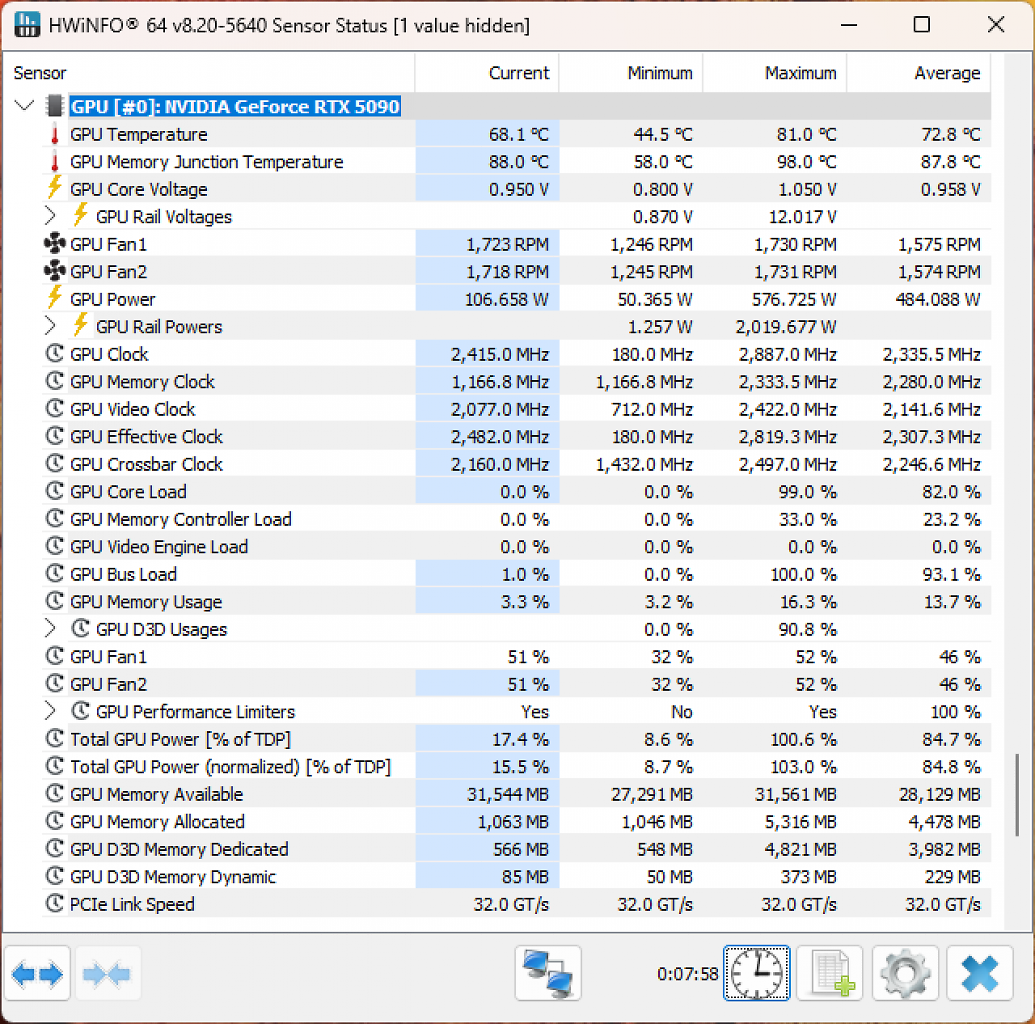The height and width of the screenshot is (1024, 1035).
Task: Click the HWiNFO application icon in title bar
Action: coord(26,25)
